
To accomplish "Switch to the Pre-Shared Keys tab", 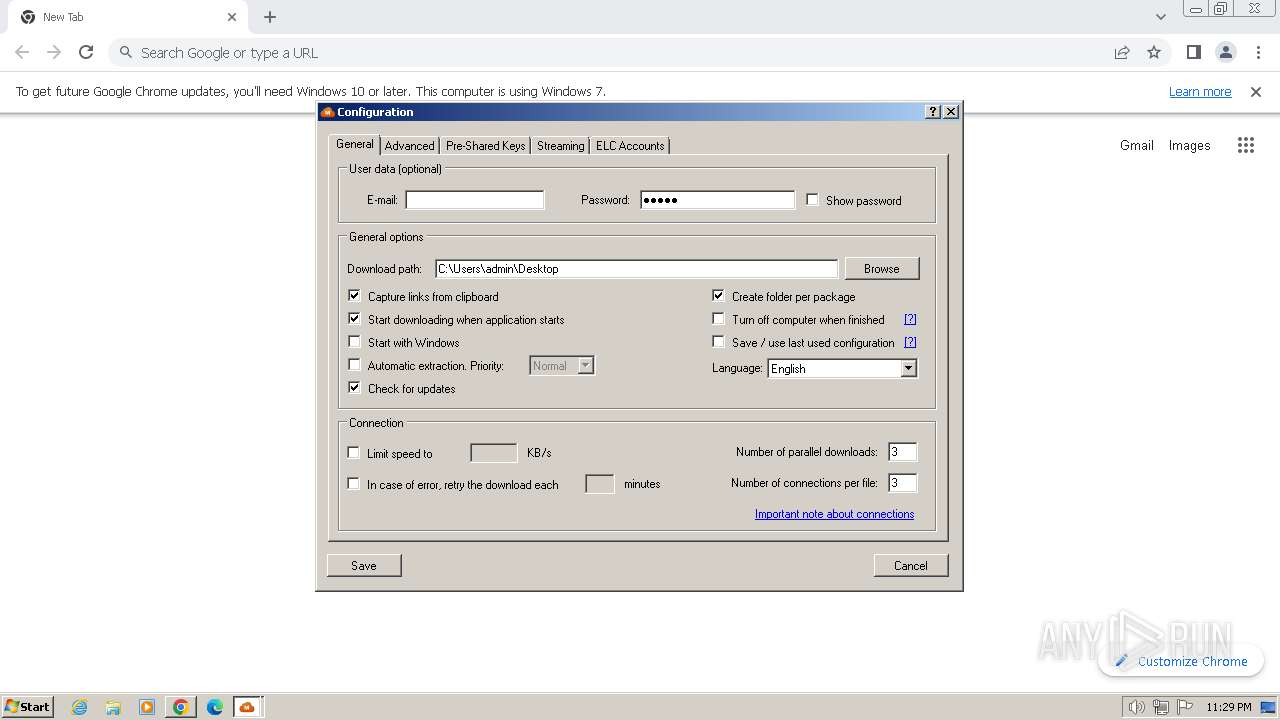I will coord(485,146).
